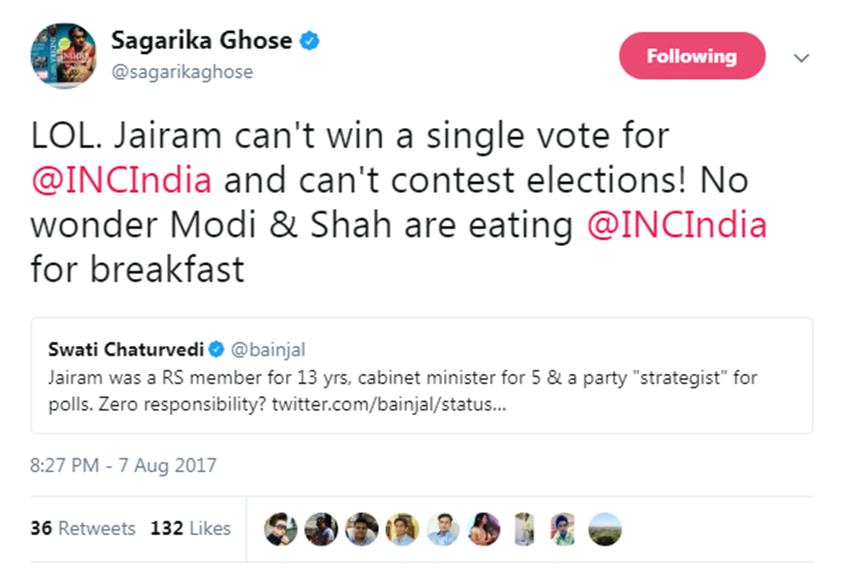Click the Sagarika Ghose display name
Image resolution: width=850 pixels, height=570 pixels.
click(201, 41)
